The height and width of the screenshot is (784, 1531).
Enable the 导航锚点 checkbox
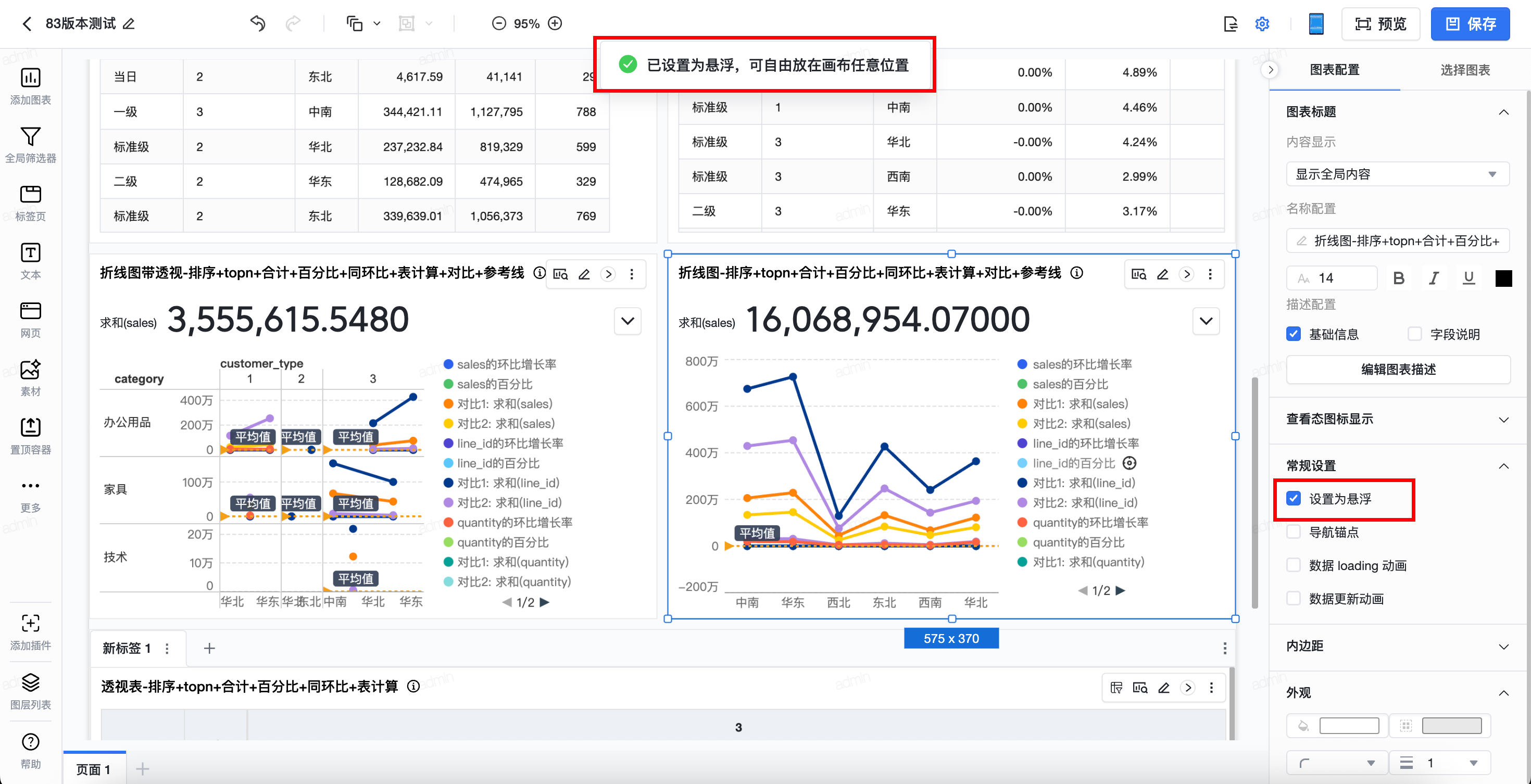click(1293, 532)
